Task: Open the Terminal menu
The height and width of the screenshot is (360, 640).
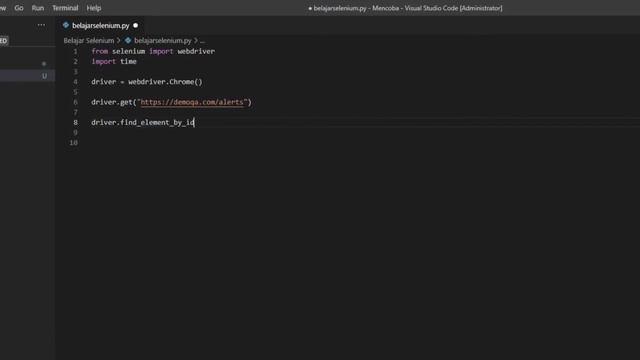Action: [65, 8]
